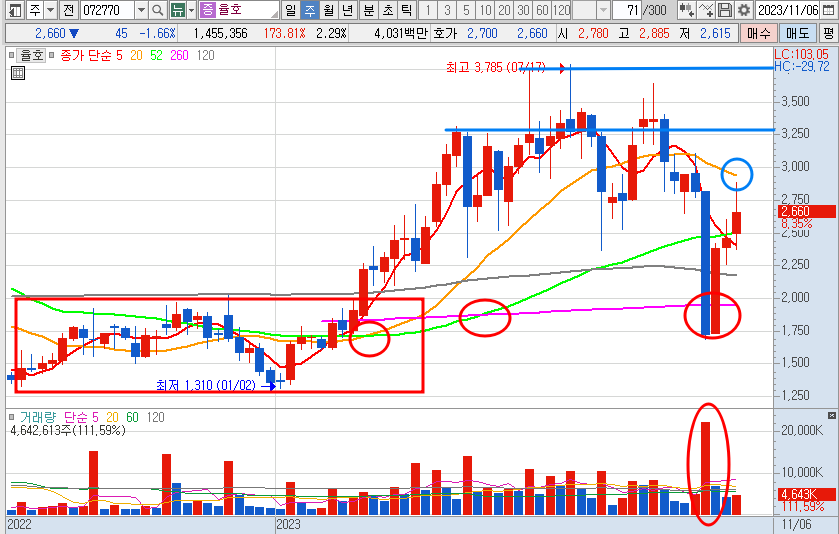Toggle the left side panel icon
This screenshot has width=839, height=534.
(x=16, y=10)
